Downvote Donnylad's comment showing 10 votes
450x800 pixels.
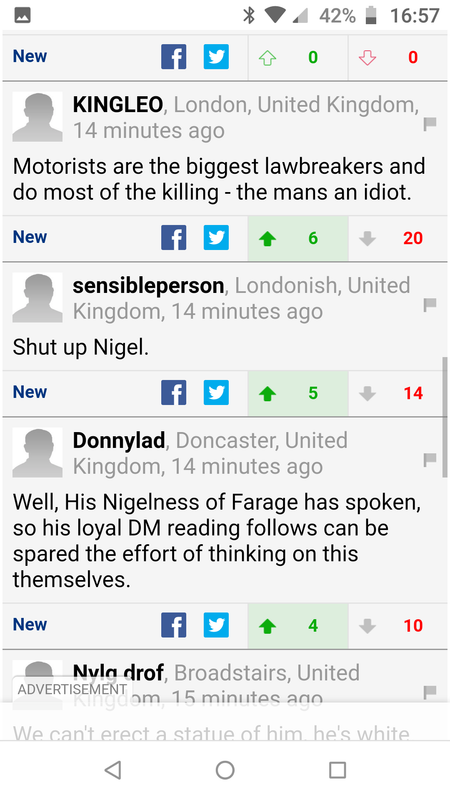(367, 626)
